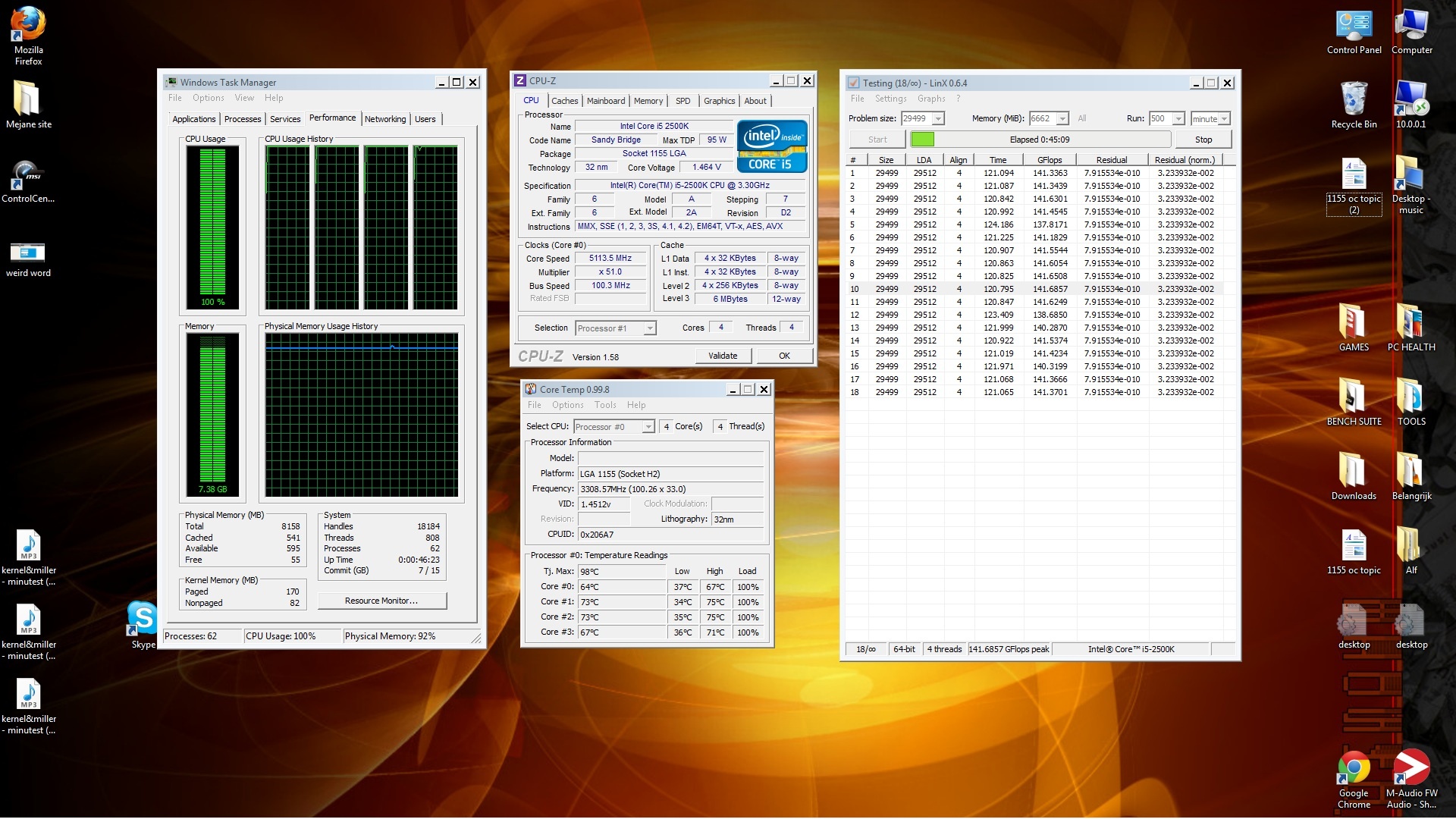Open the Select CPU dropdown in Core Temp
This screenshot has width=1456, height=819.
point(648,427)
